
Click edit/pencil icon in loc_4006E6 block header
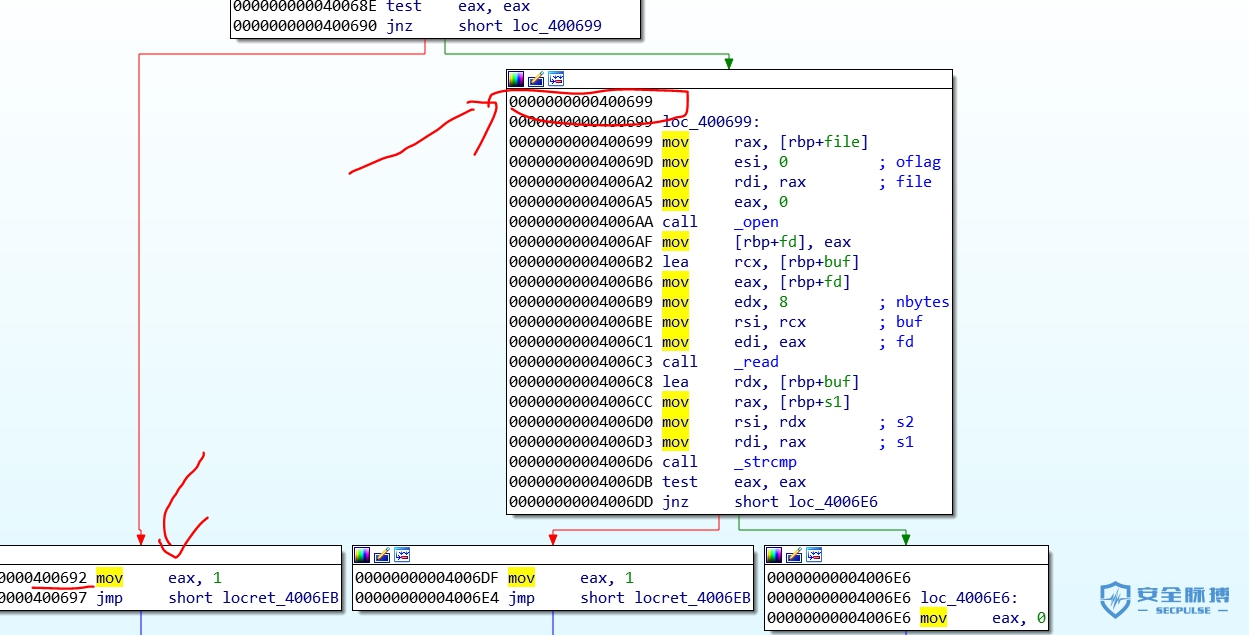coord(794,555)
